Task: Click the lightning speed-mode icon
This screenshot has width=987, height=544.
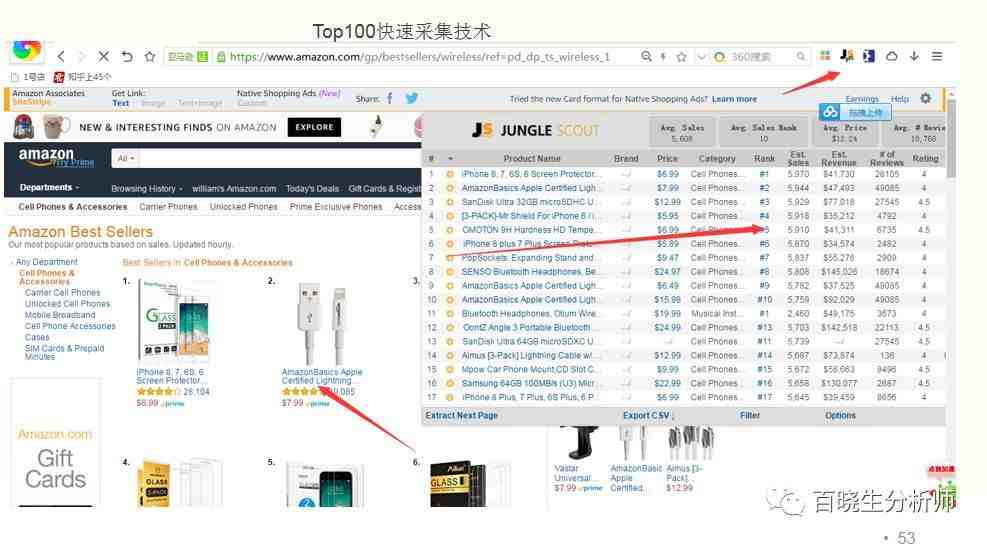Action: (663, 57)
